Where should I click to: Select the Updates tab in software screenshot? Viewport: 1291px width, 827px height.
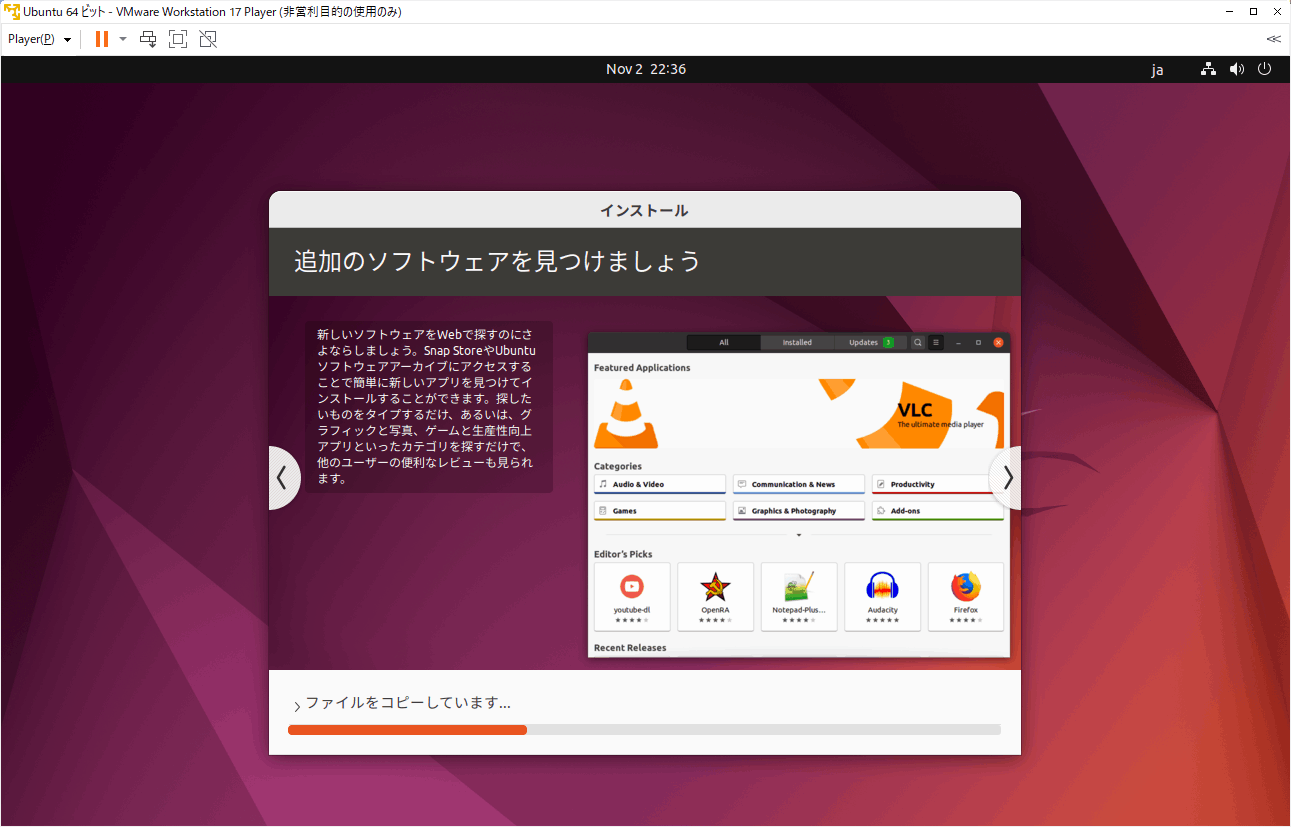(870, 342)
